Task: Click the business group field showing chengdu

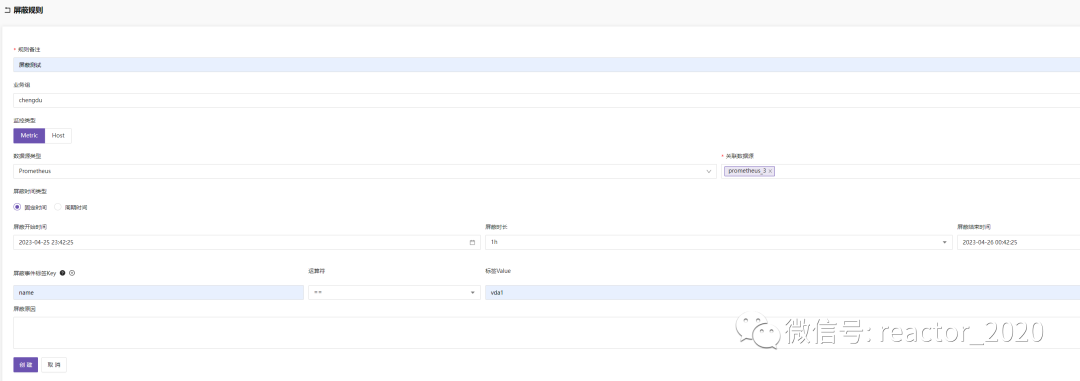Action: tap(546, 100)
